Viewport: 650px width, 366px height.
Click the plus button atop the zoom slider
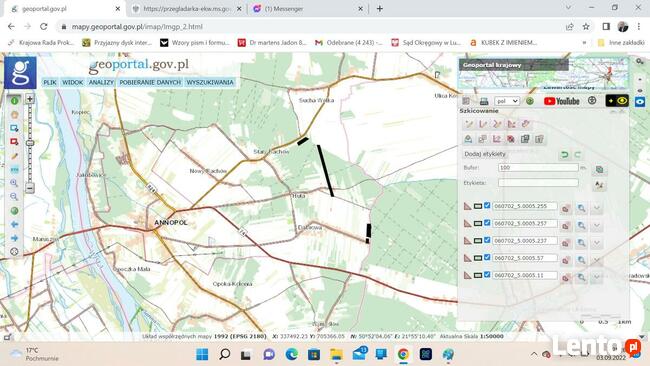[30, 99]
